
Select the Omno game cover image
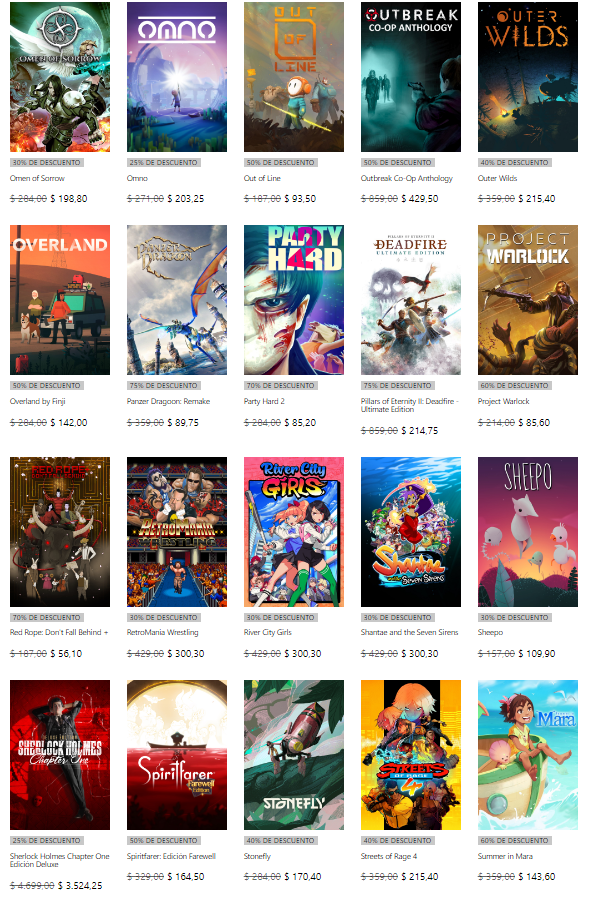[177, 77]
